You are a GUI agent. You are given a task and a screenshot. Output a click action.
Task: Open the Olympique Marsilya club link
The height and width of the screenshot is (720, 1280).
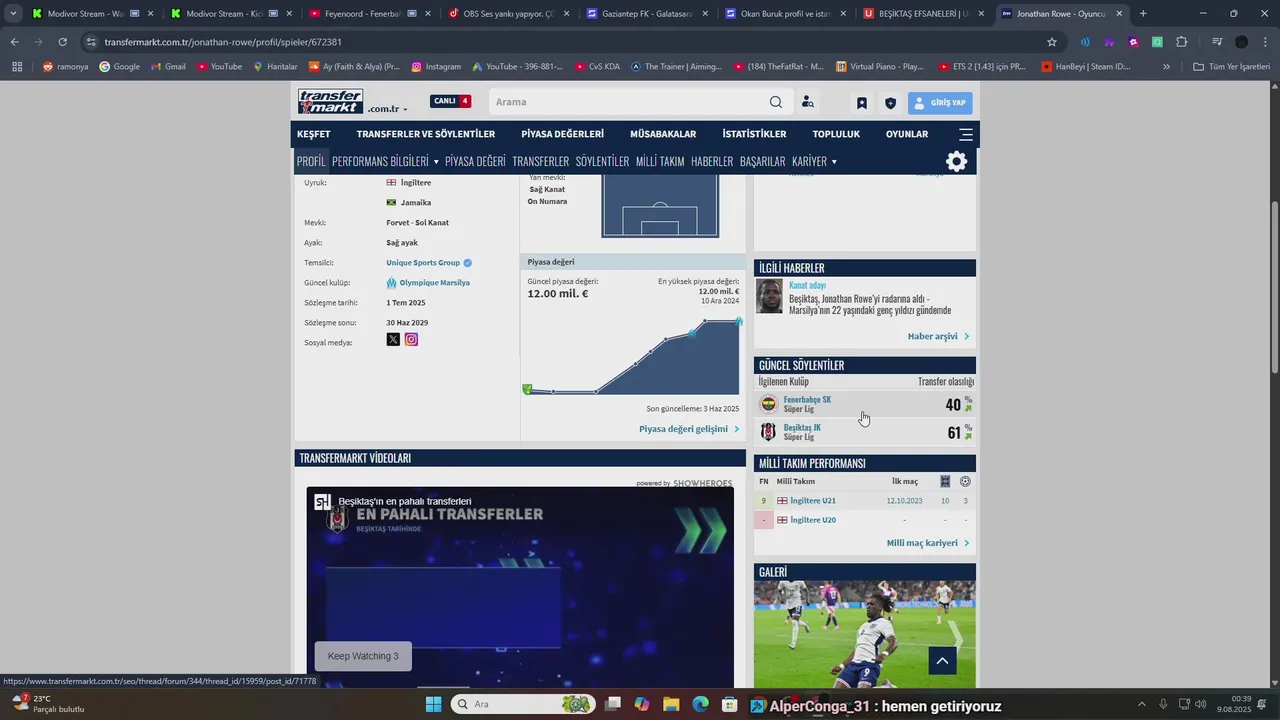433,283
